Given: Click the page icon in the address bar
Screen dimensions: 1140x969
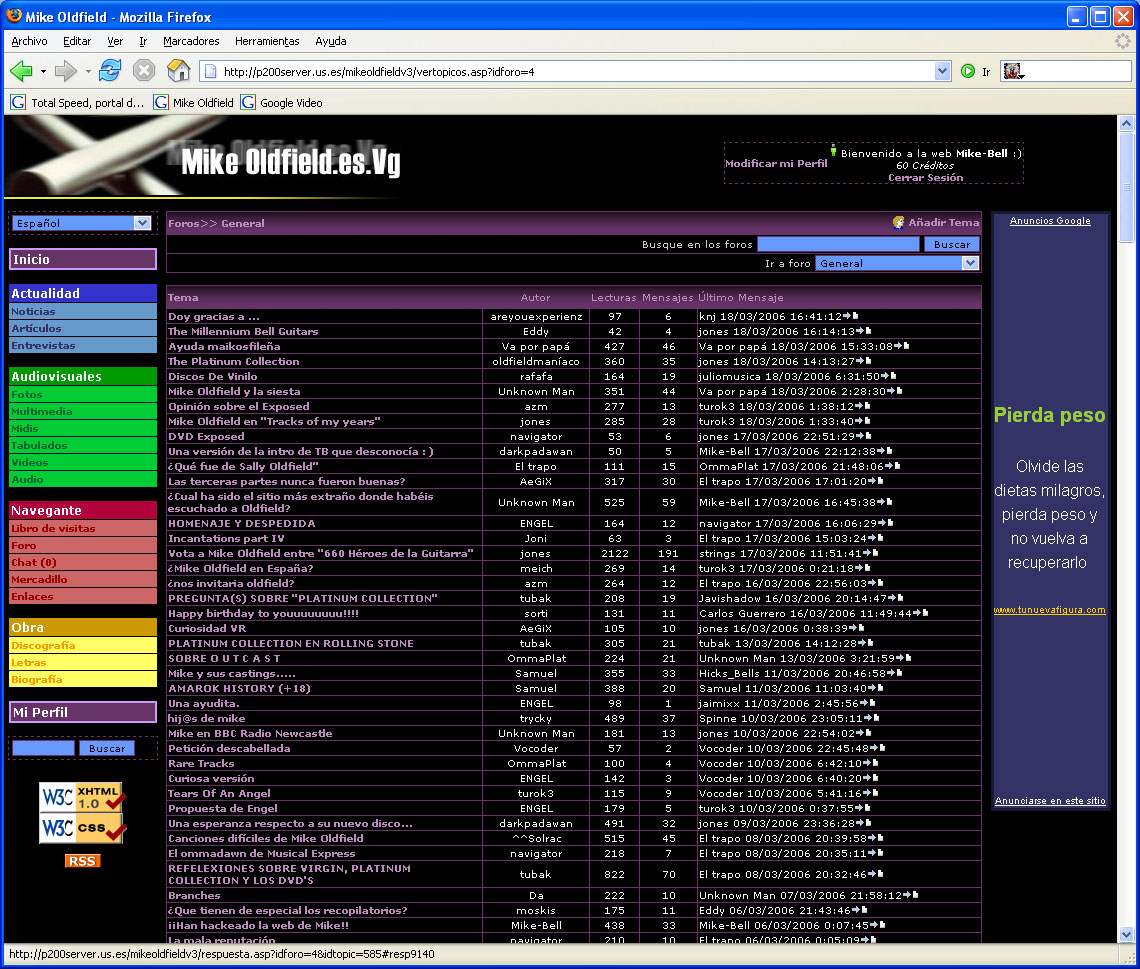Looking at the screenshot, I should pyautogui.click(x=211, y=71).
